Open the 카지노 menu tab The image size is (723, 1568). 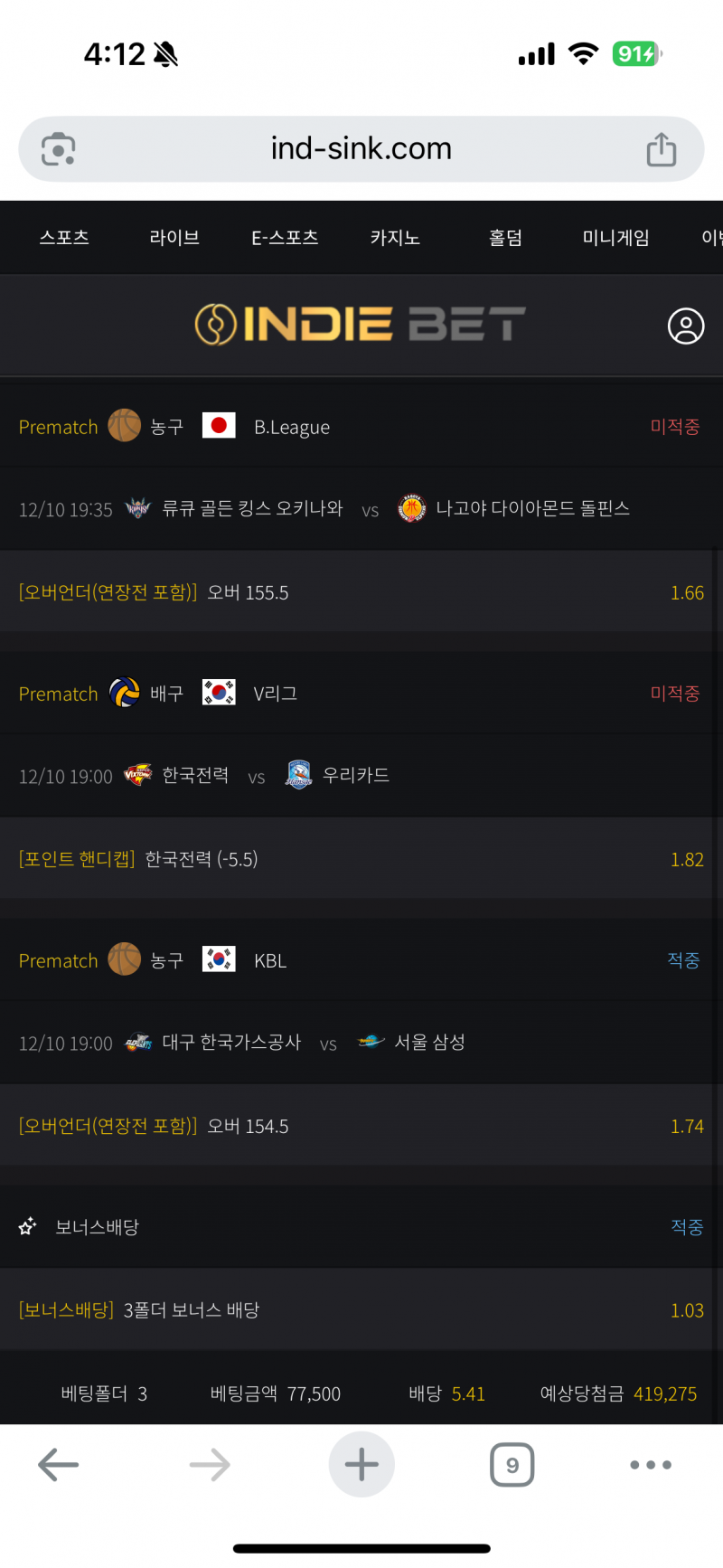click(395, 238)
